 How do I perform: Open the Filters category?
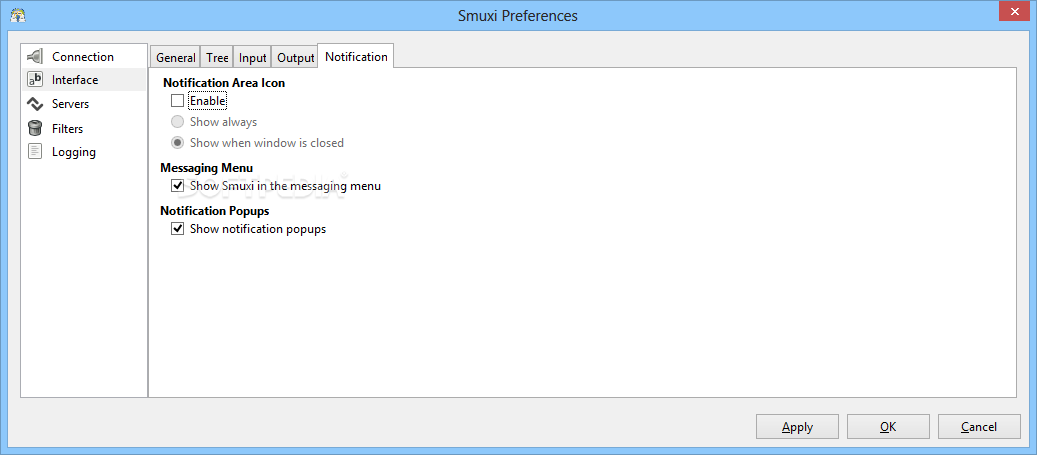click(x=67, y=129)
